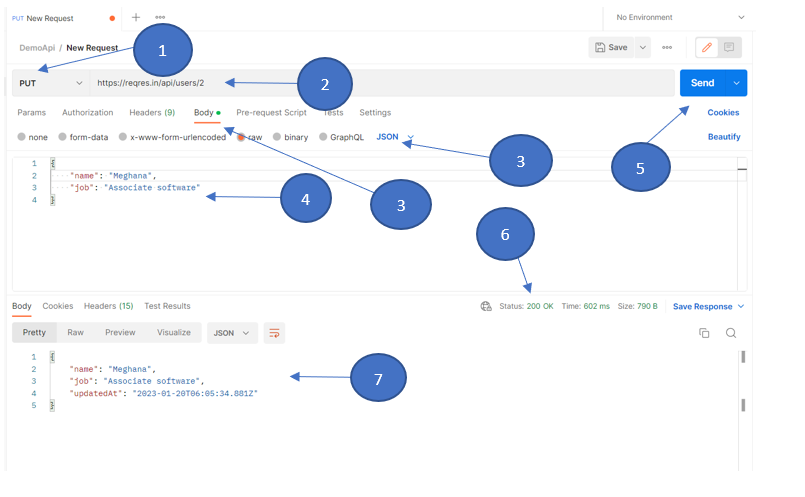Viewport: 805px width, 497px height.
Task: Copy the response with copy icon
Action: (x=704, y=333)
